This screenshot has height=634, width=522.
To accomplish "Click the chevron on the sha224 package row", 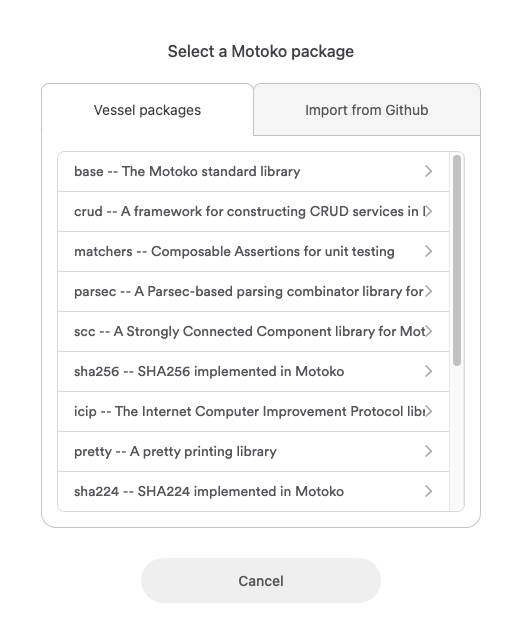I will (x=429, y=492).
